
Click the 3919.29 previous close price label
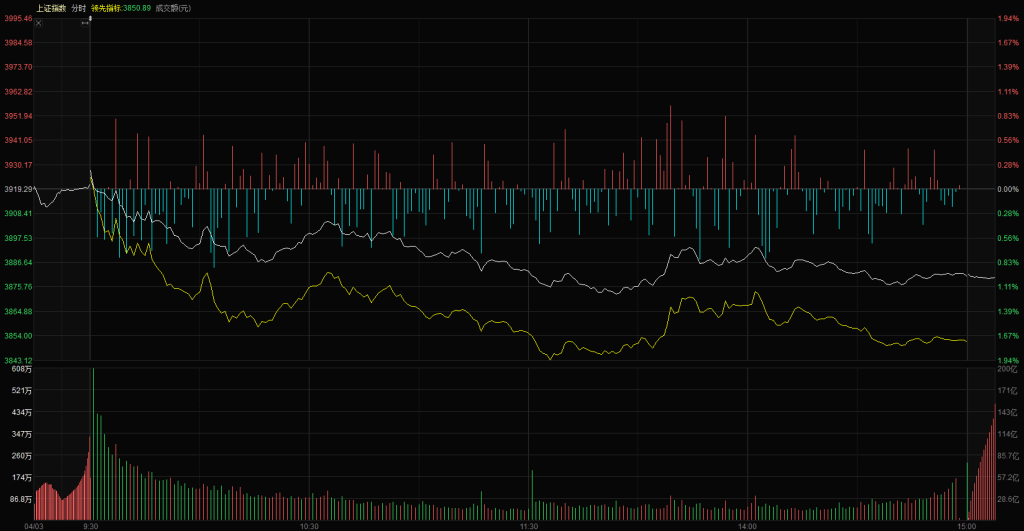[x=19, y=189]
